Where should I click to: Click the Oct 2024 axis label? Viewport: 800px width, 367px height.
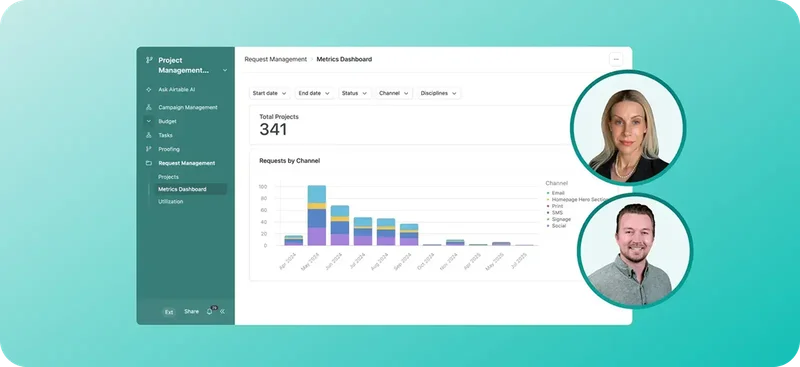[x=427, y=260]
